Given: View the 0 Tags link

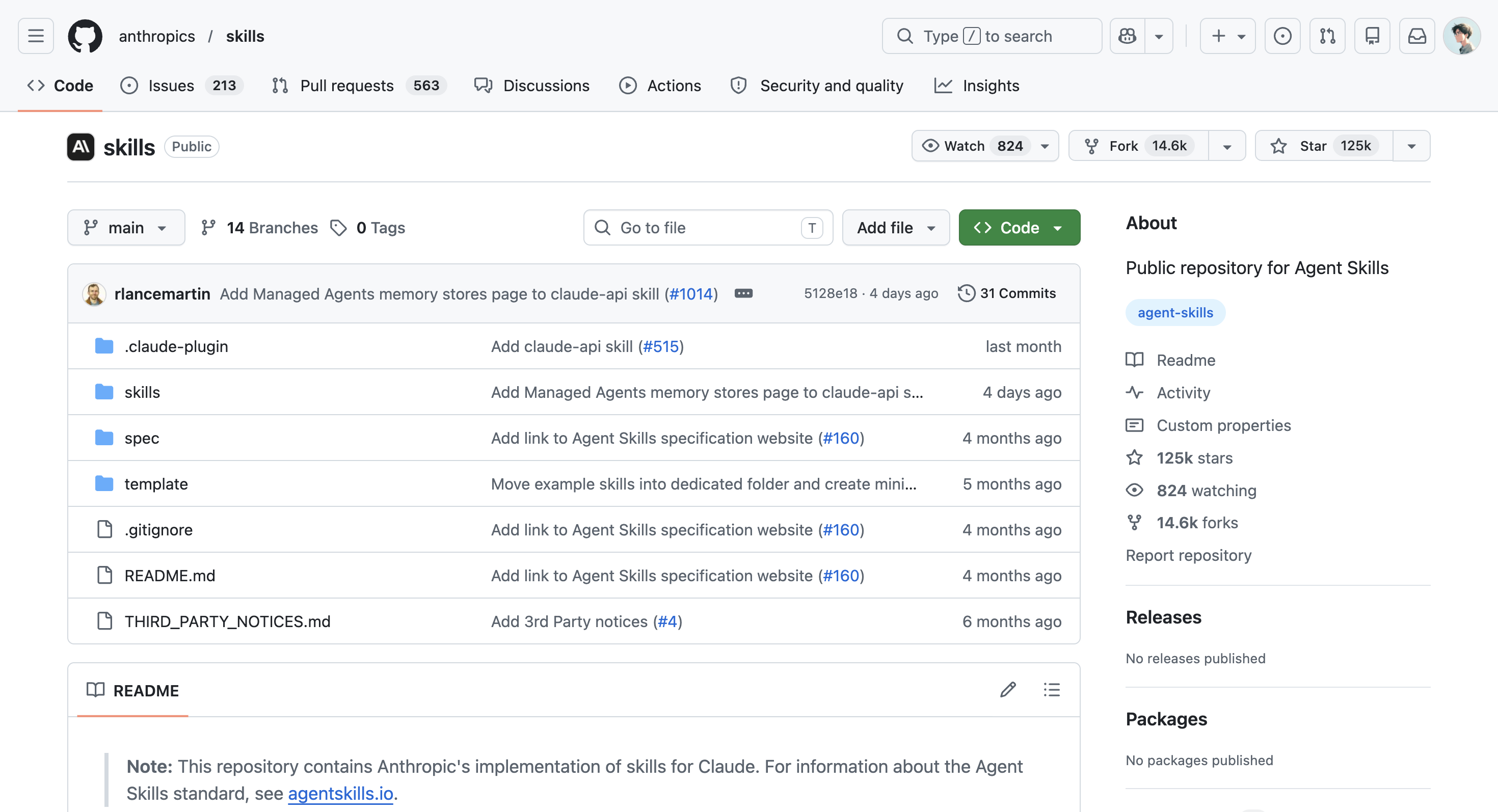Looking at the screenshot, I should click(x=367, y=227).
